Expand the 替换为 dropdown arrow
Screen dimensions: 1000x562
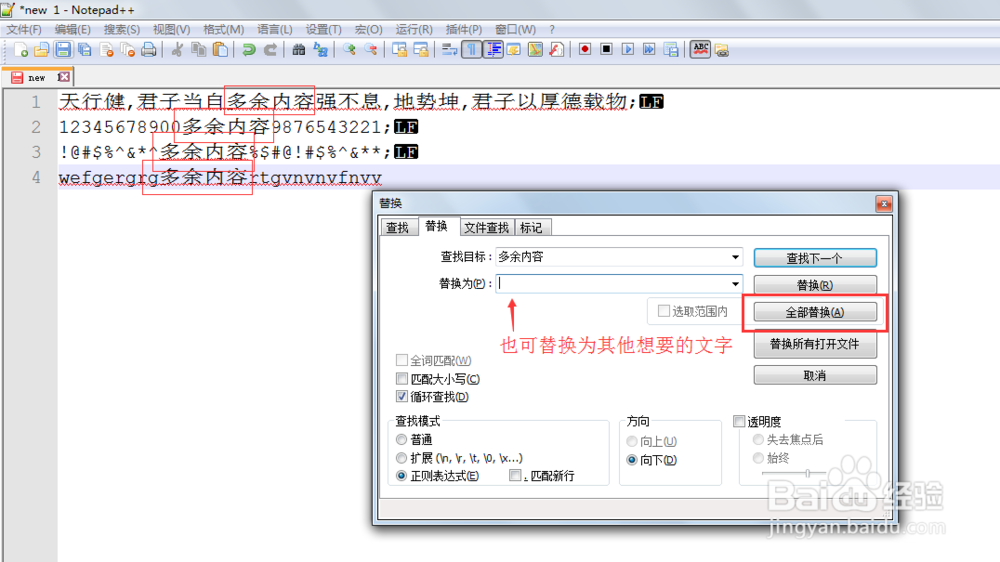click(x=735, y=284)
